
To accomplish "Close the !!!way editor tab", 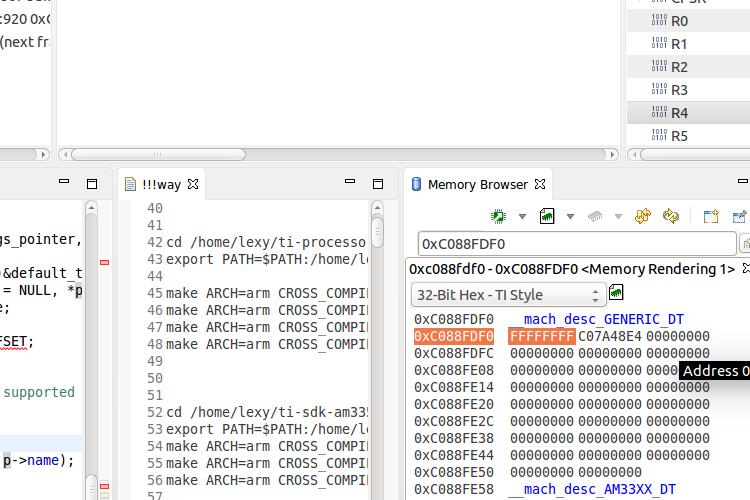I will (x=194, y=184).
